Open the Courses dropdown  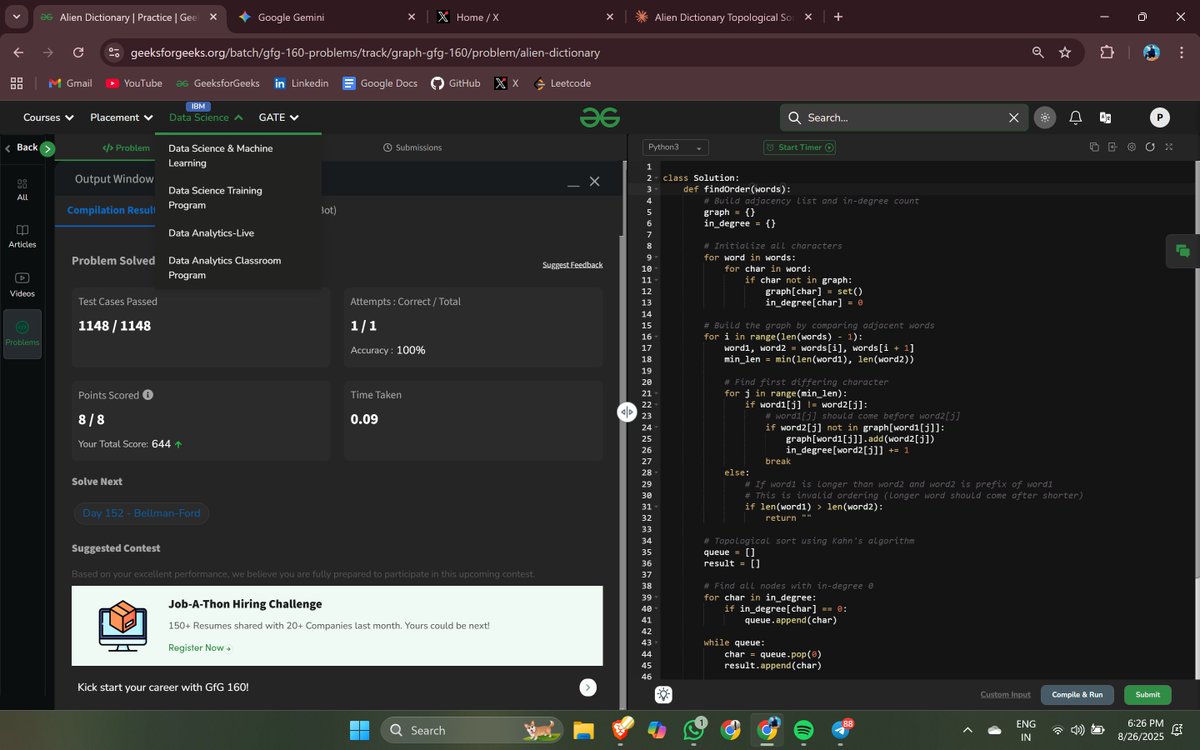48,117
